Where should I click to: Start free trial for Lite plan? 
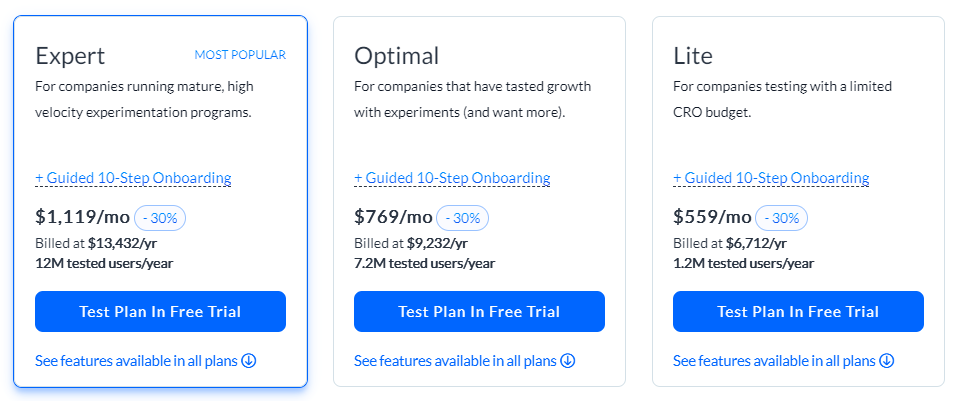coord(798,311)
